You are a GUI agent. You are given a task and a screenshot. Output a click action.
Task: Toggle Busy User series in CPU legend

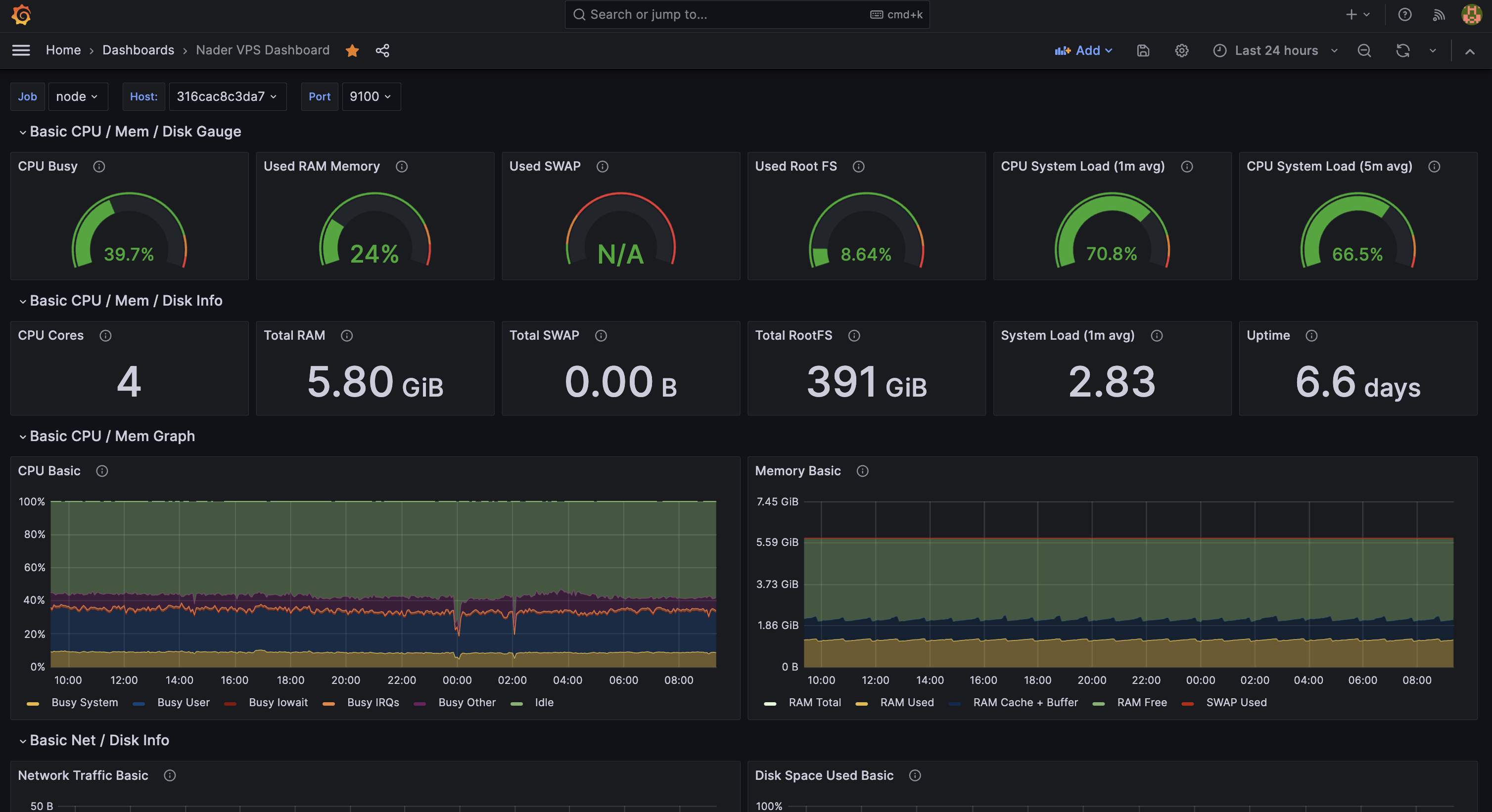coord(183,702)
